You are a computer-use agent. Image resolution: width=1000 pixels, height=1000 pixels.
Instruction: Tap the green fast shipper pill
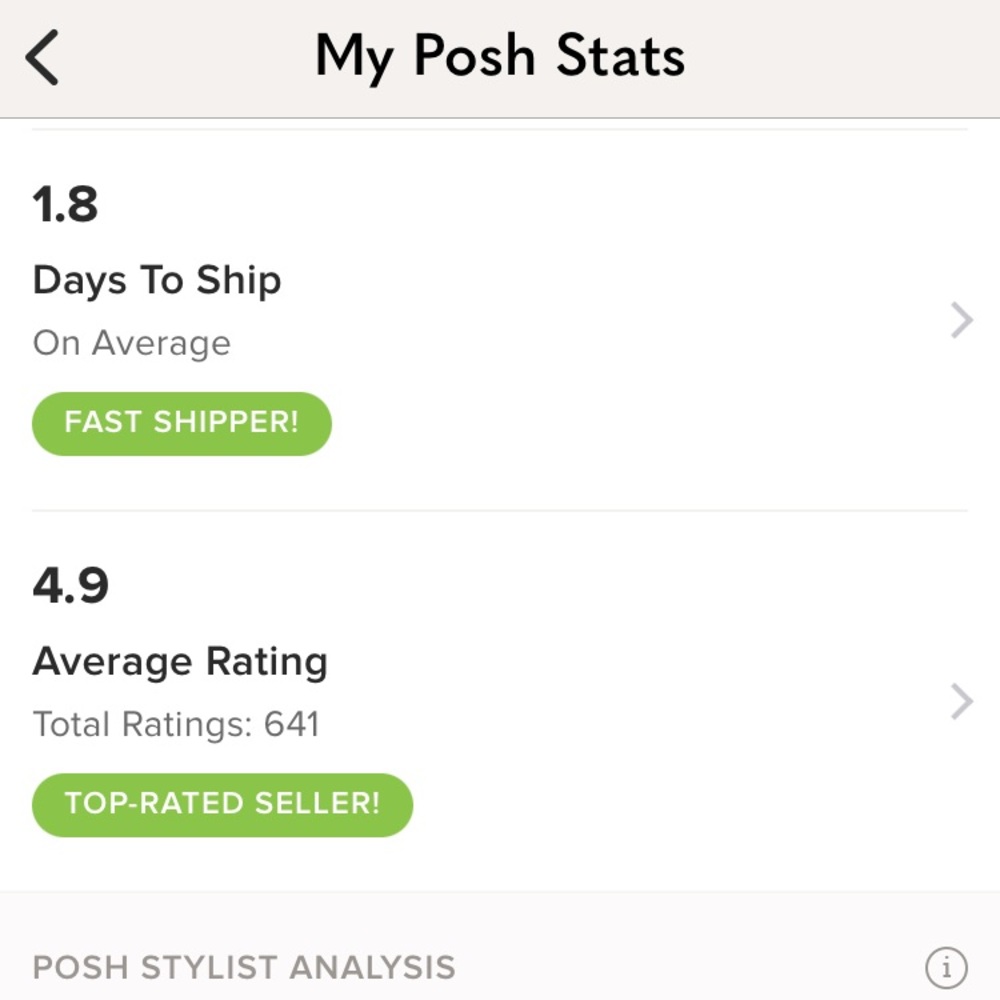coord(181,423)
